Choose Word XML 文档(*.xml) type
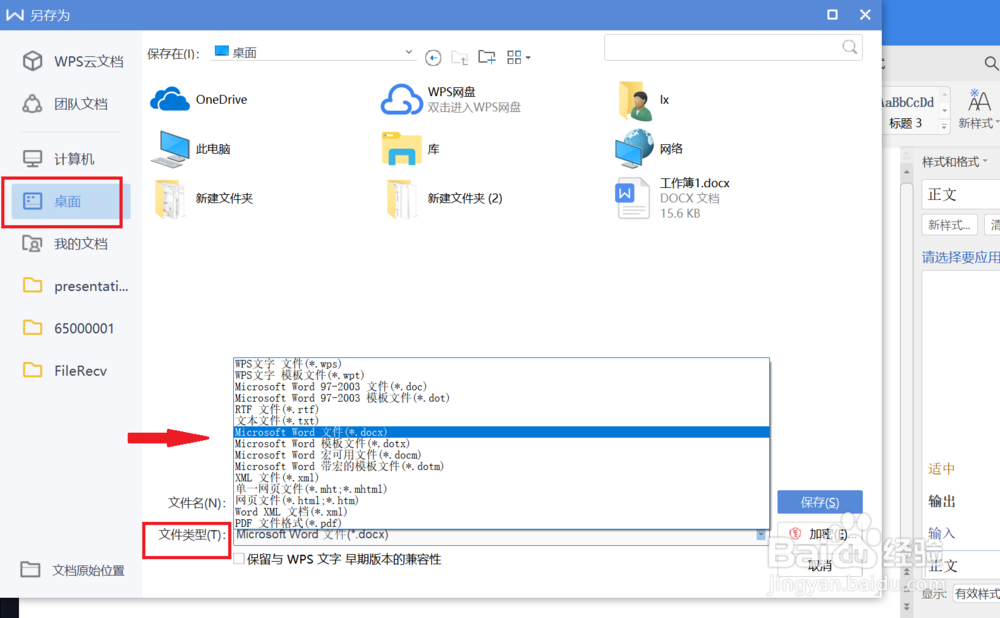This screenshot has height=618, width=1000. (501, 512)
